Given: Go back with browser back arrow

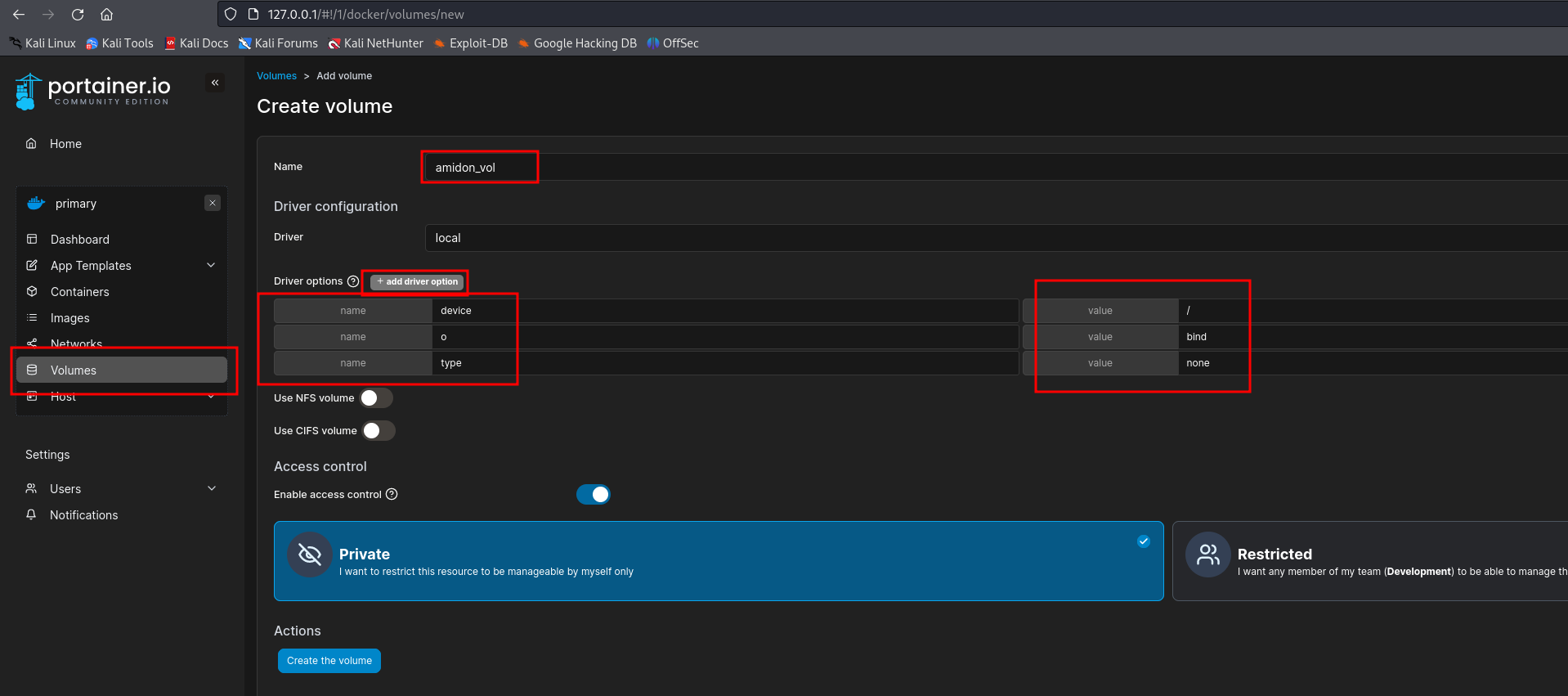Looking at the screenshot, I should coord(19,14).
